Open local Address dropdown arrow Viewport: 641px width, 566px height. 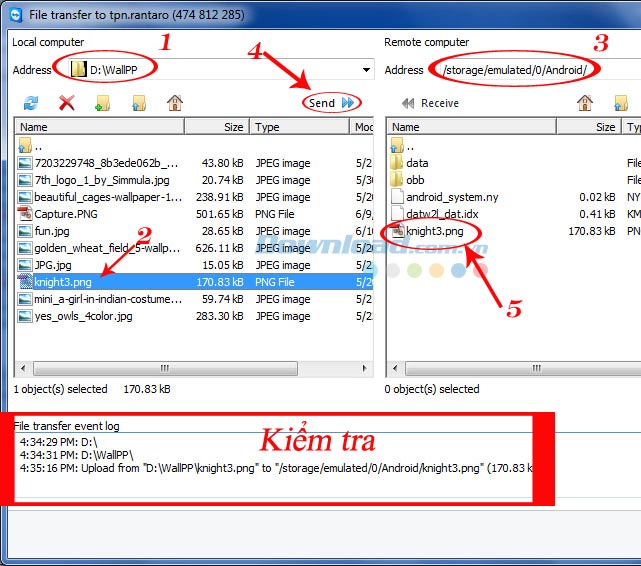coord(366,70)
